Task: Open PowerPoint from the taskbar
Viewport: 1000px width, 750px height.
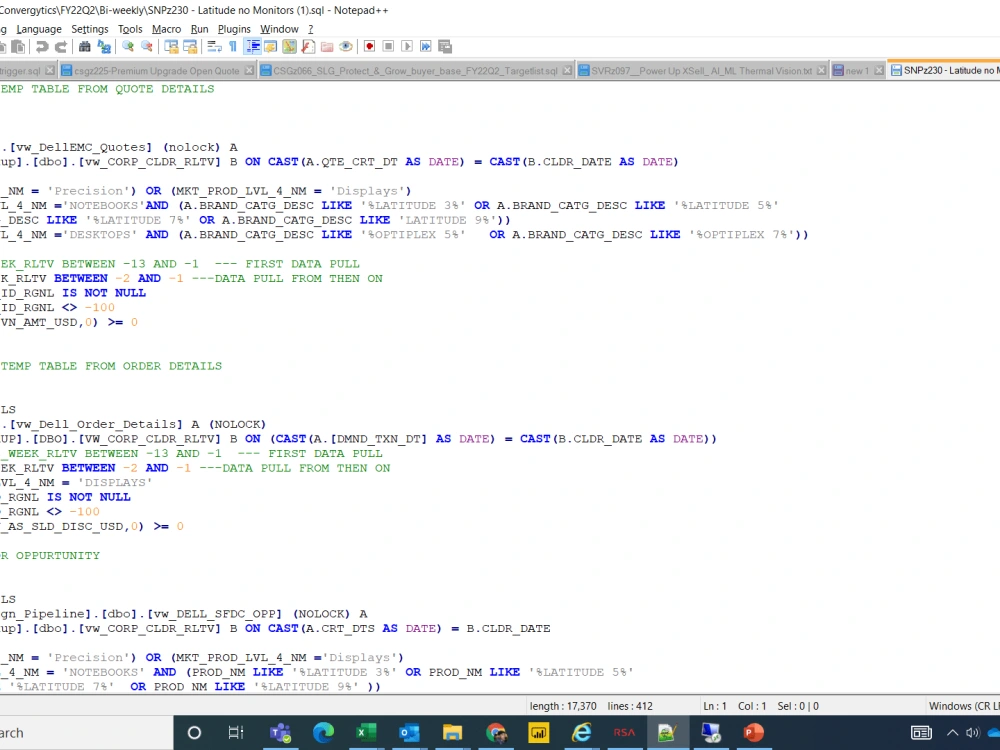Action: tap(753, 733)
